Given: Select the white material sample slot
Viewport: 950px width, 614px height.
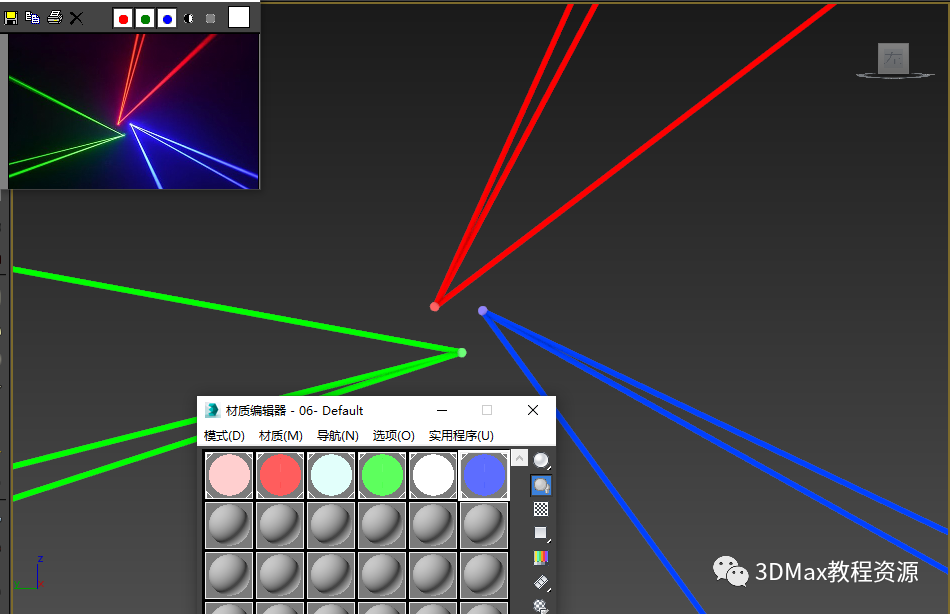Looking at the screenshot, I should pyautogui.click(x=433, y=475).
